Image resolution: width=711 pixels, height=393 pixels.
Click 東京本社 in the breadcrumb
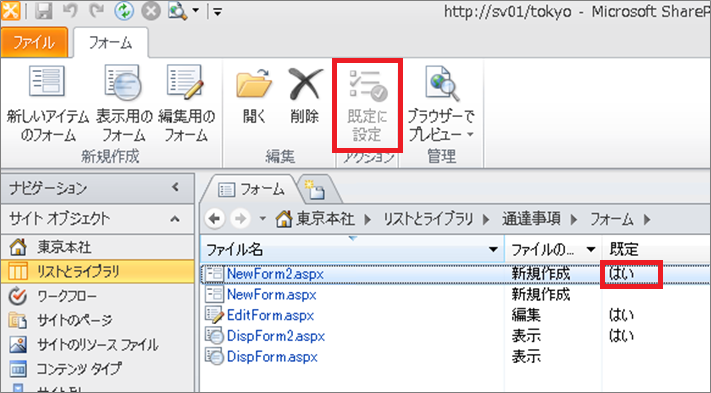325,219
